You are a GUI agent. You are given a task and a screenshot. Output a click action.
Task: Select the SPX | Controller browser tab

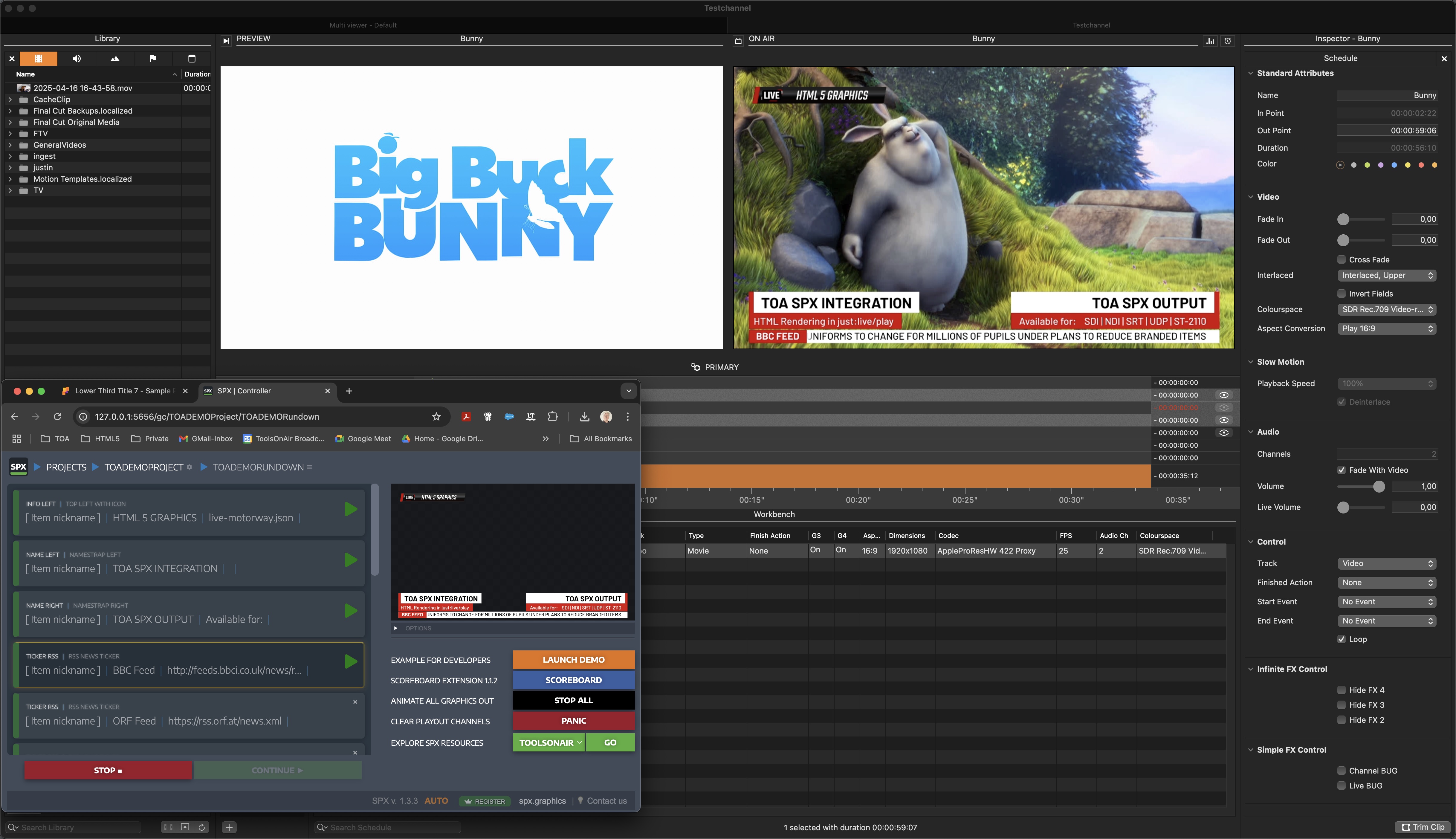267,391
